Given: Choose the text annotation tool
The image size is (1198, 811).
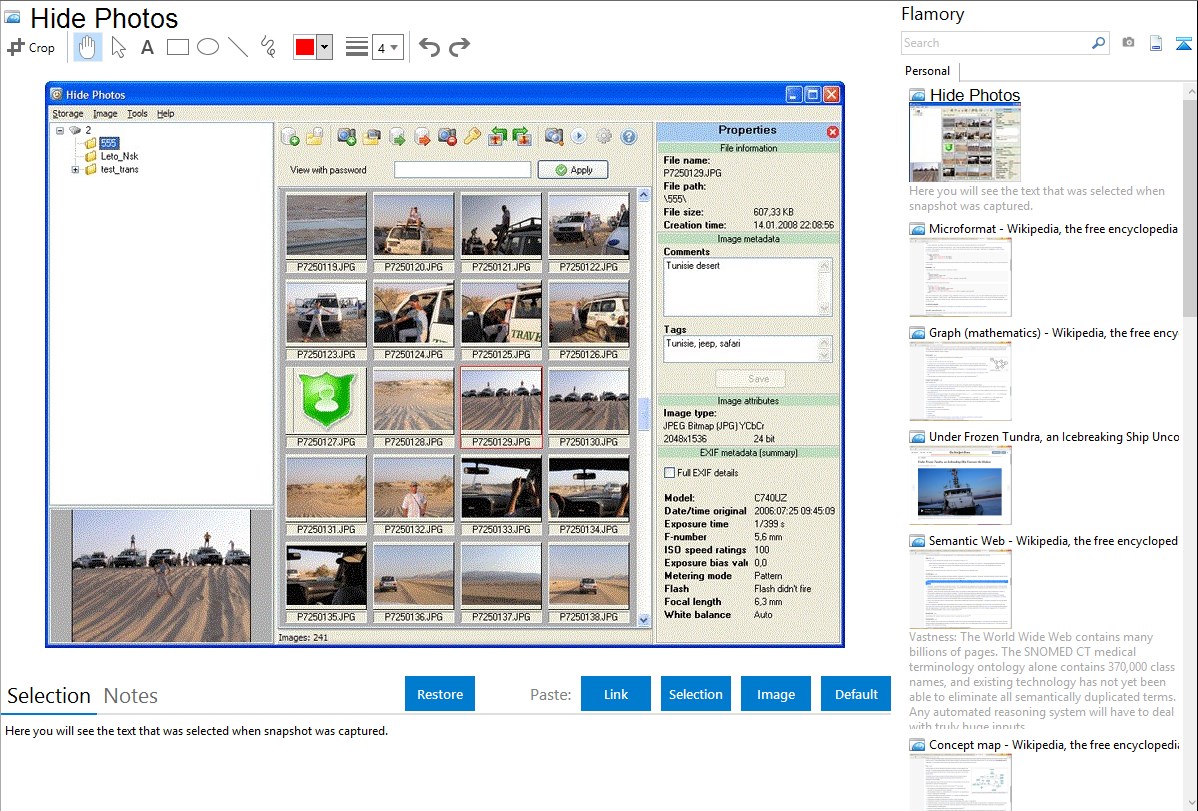Looking at the screenshot, I should (147, 47).
